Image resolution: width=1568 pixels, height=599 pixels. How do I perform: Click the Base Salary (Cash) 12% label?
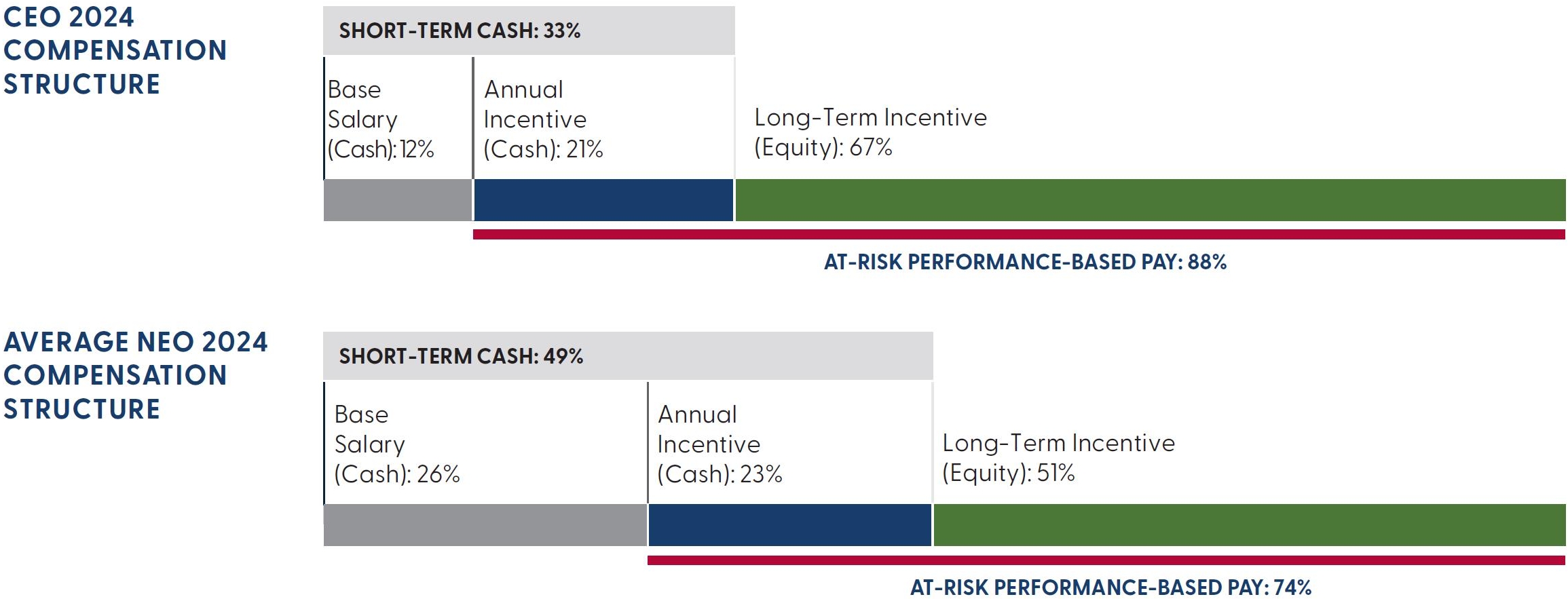380,119
